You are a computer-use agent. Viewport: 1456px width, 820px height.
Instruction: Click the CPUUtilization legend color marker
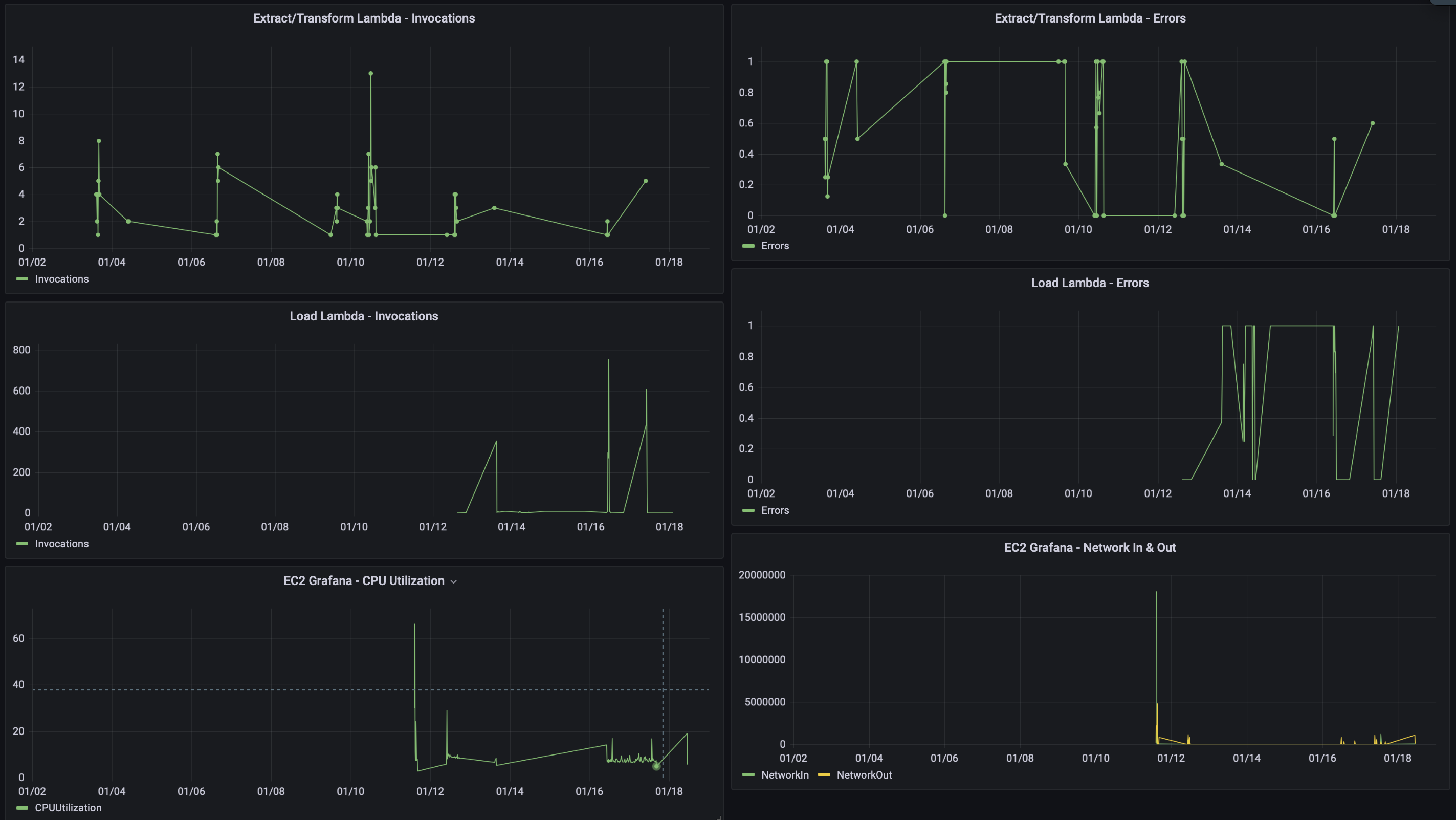23,808
